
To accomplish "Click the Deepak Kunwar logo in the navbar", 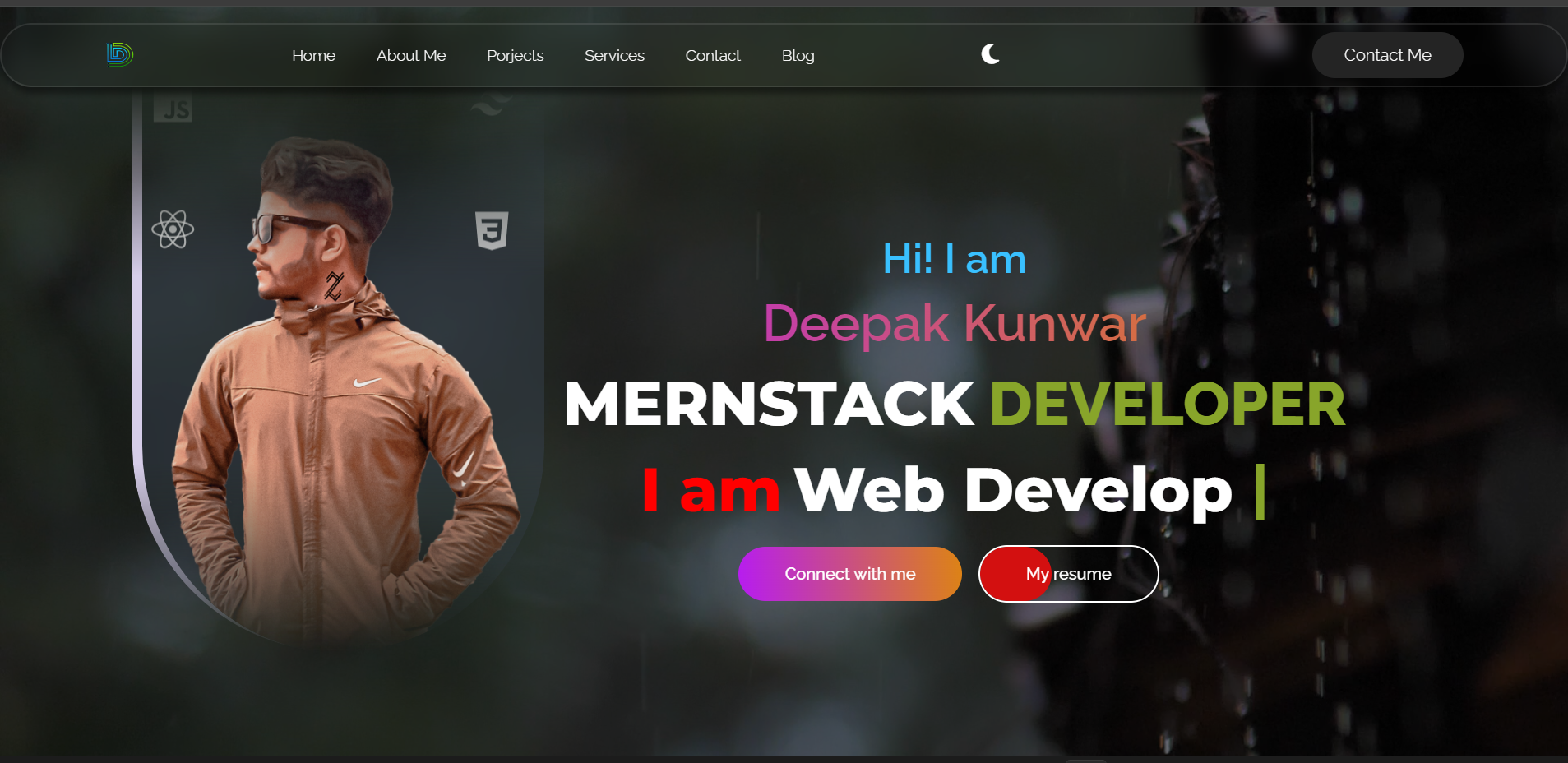I will tap(118, 54).
